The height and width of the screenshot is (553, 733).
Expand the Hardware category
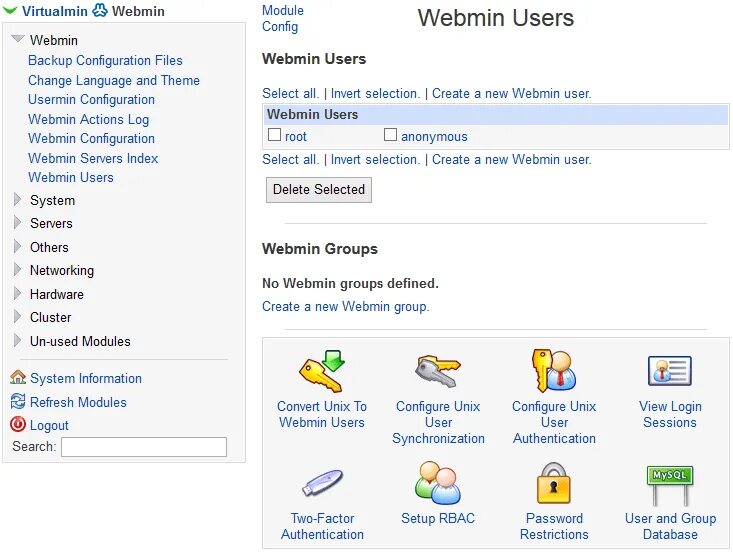17,294
